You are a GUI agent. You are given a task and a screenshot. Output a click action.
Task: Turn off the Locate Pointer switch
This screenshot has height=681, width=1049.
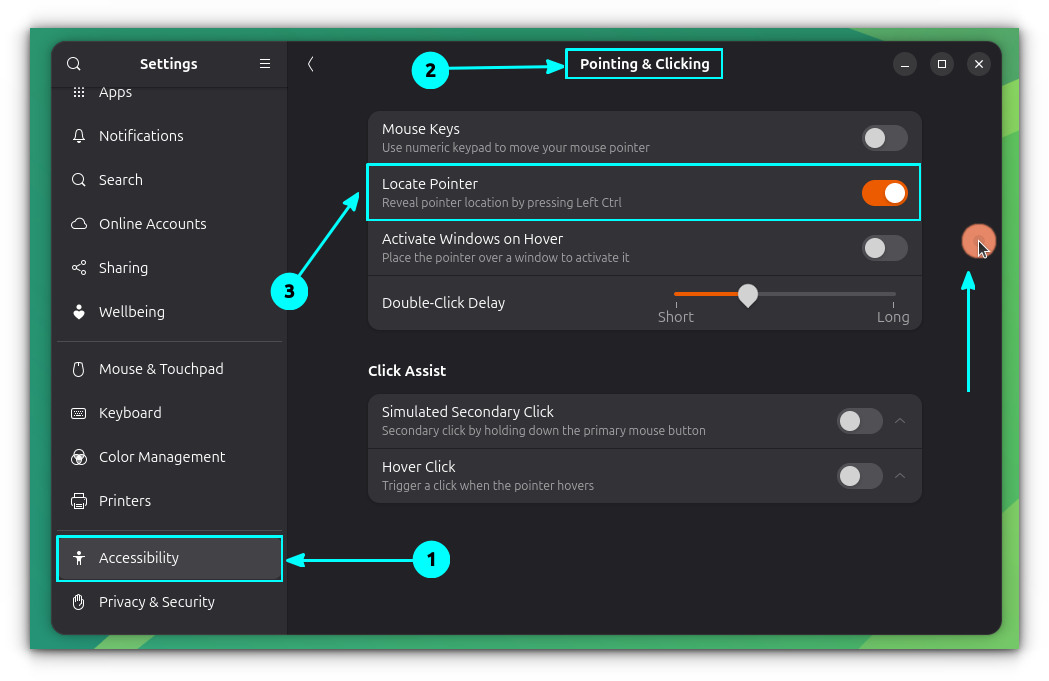click(x=884, y=193)
